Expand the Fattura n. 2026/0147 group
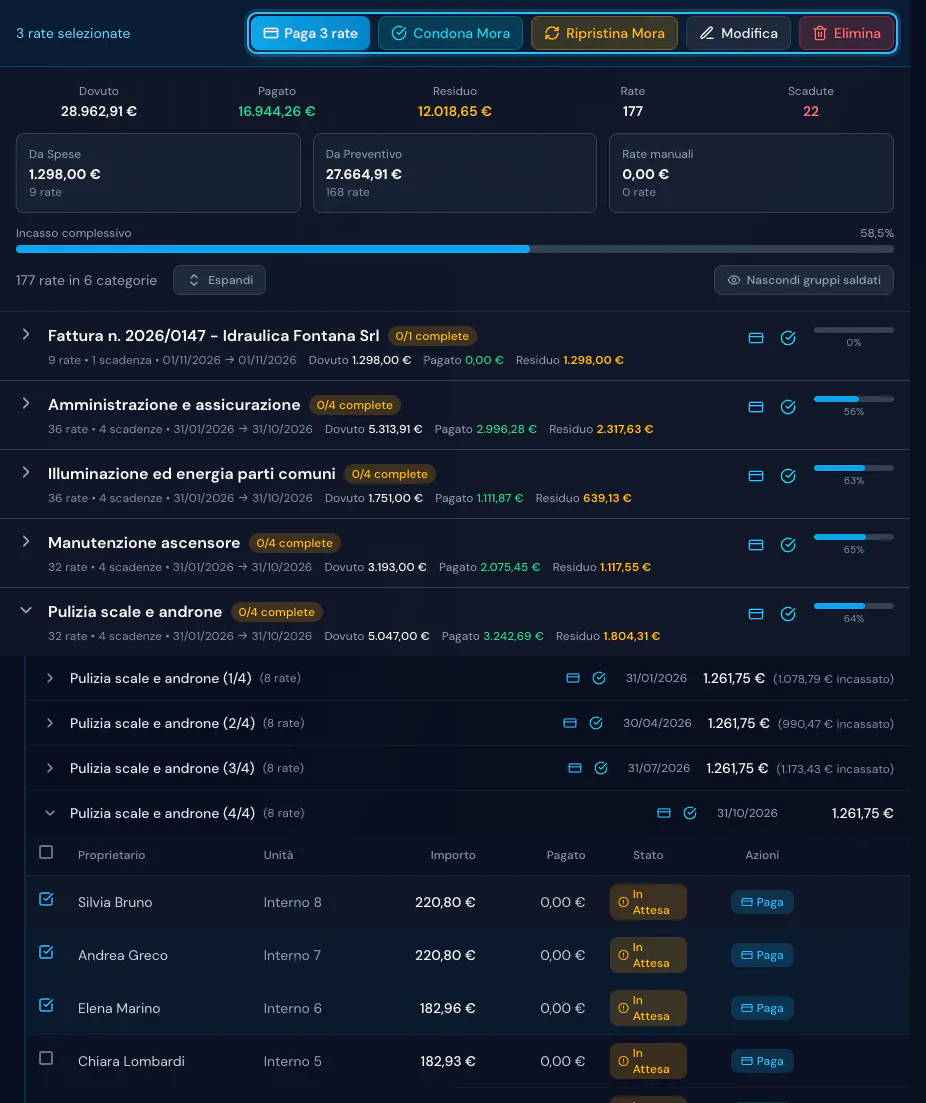926x1103 pixels. (x=26, y=334)
